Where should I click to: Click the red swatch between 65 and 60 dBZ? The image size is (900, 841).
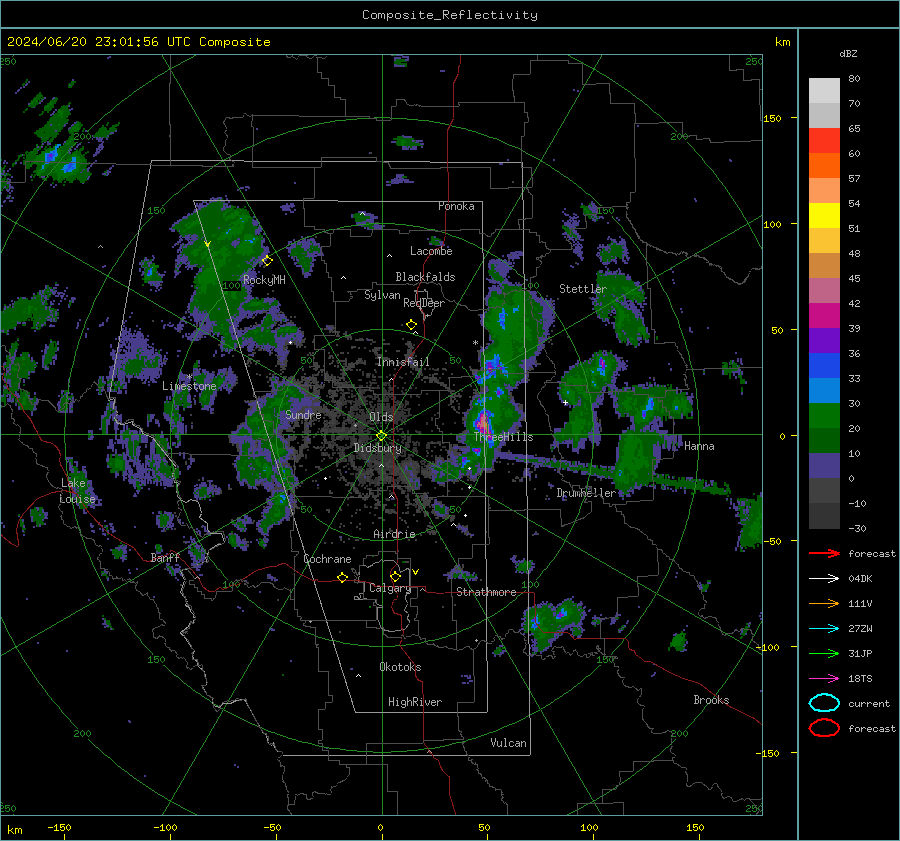824,141
